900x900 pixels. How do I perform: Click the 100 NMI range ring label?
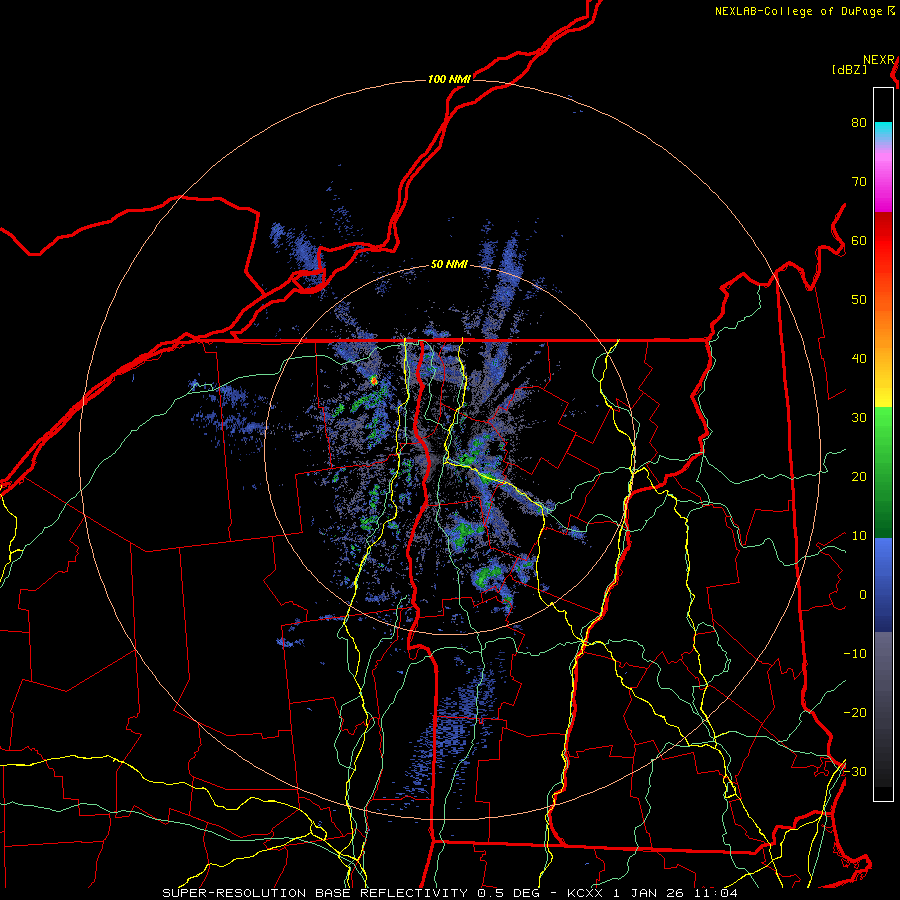(449, 79)
